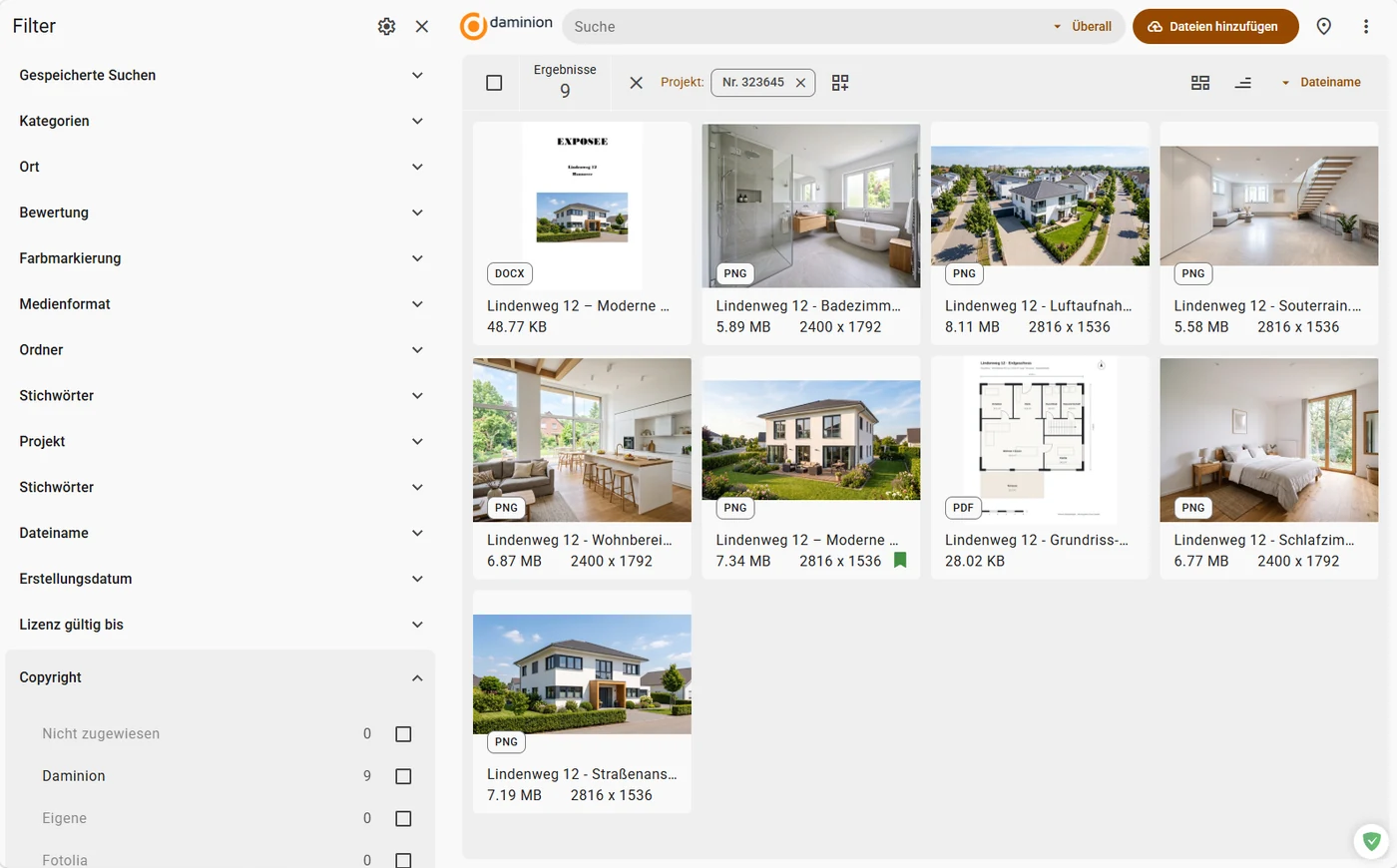
Task: Click the PNG badge on the Luftaufnahme image
Action: point(964,273)
